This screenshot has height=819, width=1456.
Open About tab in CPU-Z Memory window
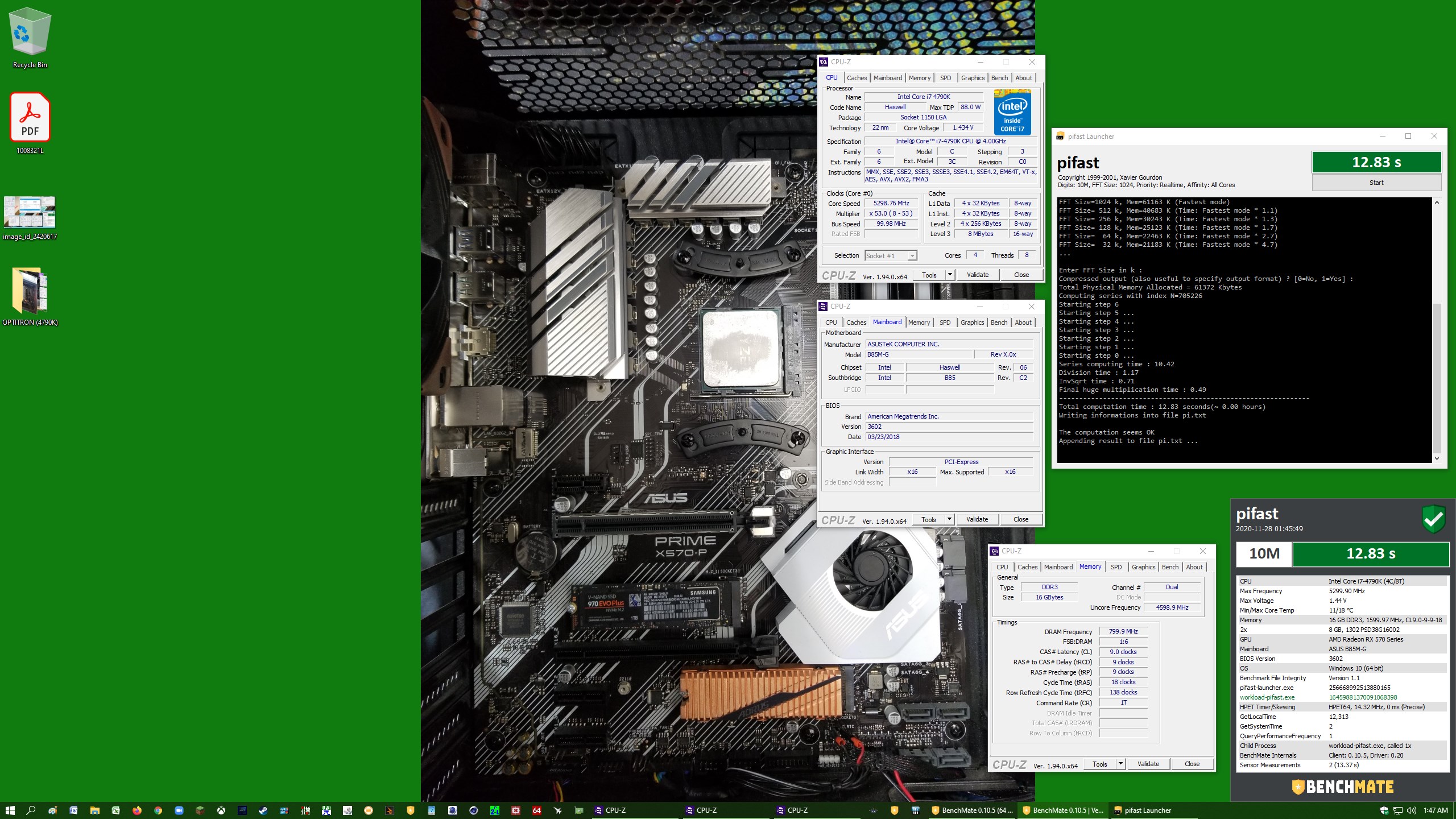pyautogui.click(x=1194, y=567)
